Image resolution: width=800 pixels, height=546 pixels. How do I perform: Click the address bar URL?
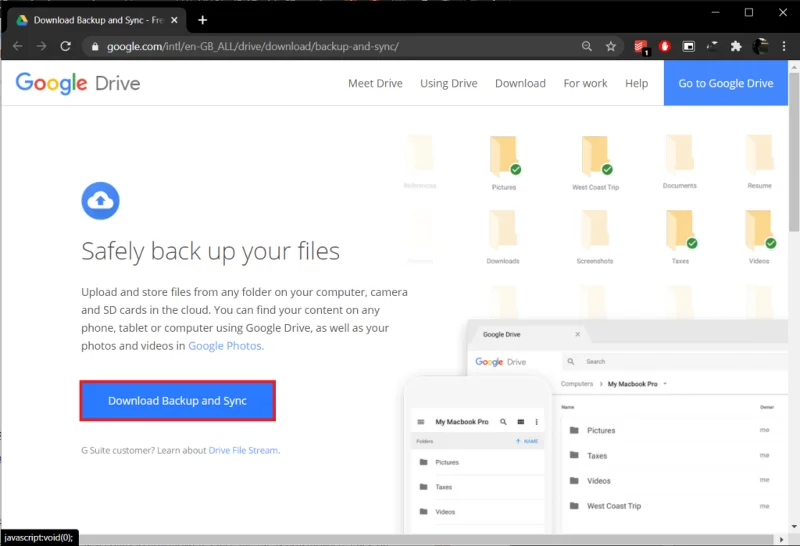tap(253, 46)
